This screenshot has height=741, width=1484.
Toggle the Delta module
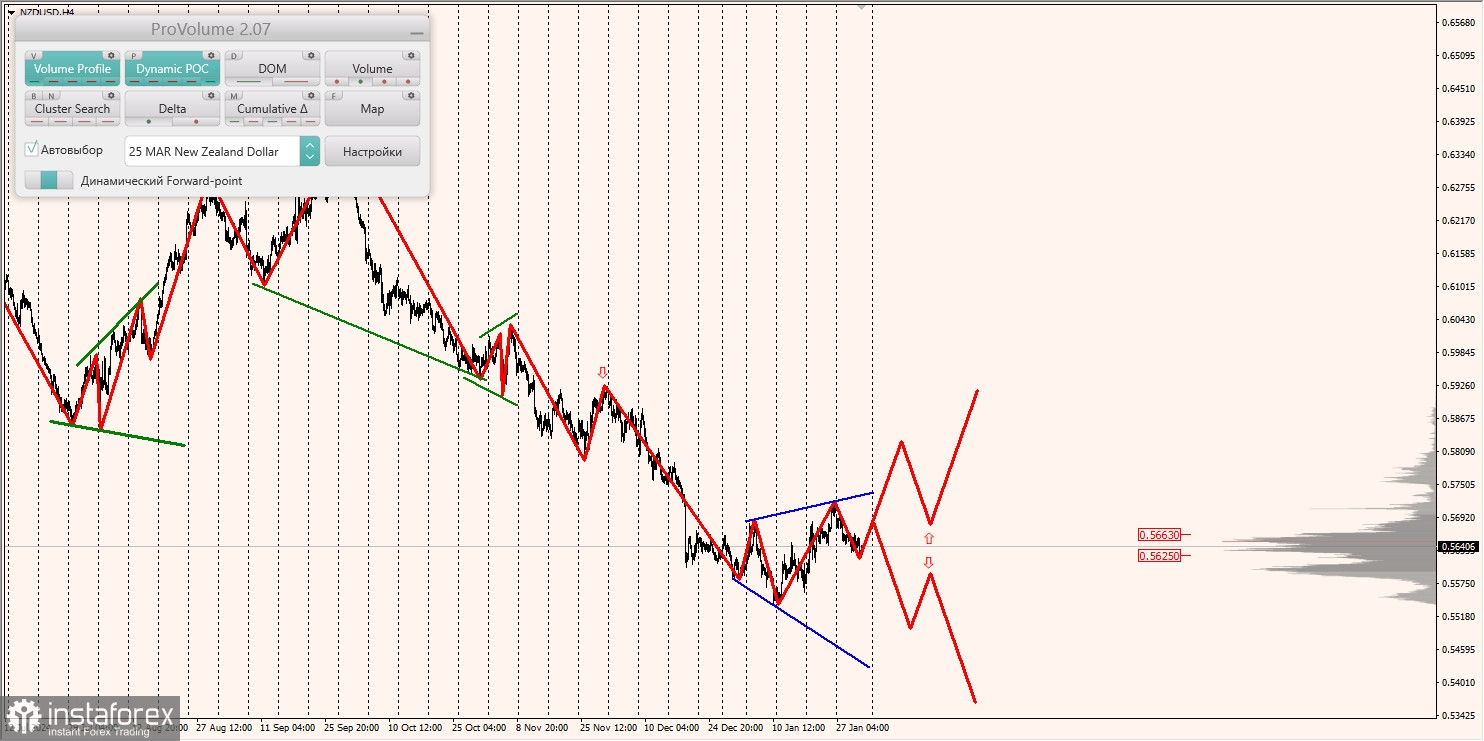coord(172,109)
